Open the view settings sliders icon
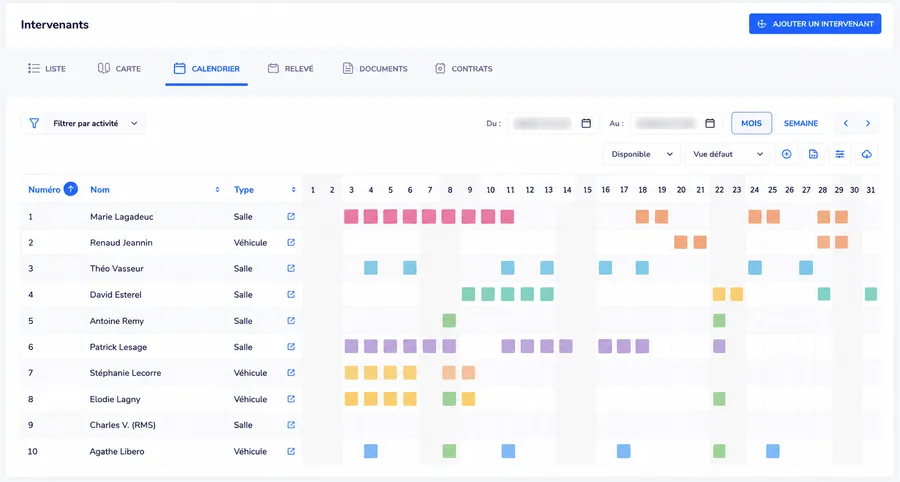Screen dimensions: 900x482 pyautogui.click(x=840, y=154)
